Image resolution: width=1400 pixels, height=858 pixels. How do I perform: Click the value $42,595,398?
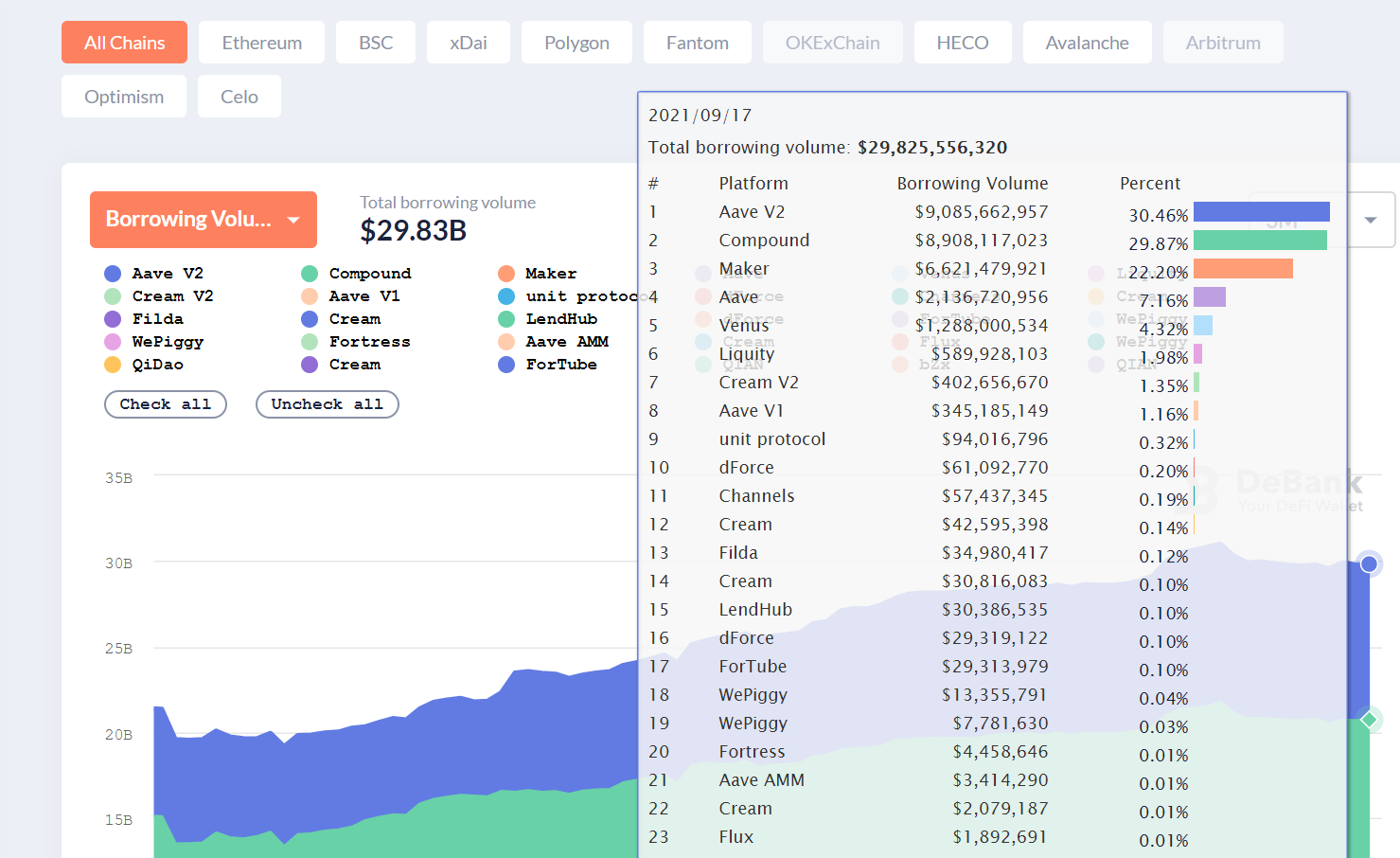click(x=995, y=525)
